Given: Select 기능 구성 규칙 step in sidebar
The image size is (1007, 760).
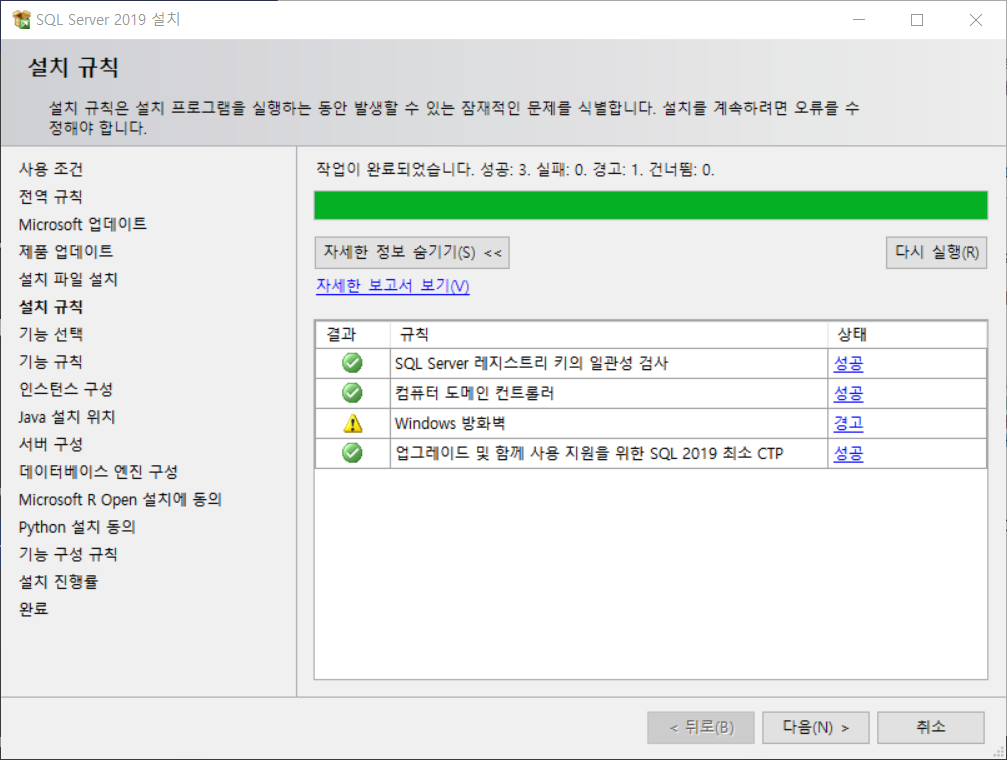Looking at the screenshot, I should [68, 554].
